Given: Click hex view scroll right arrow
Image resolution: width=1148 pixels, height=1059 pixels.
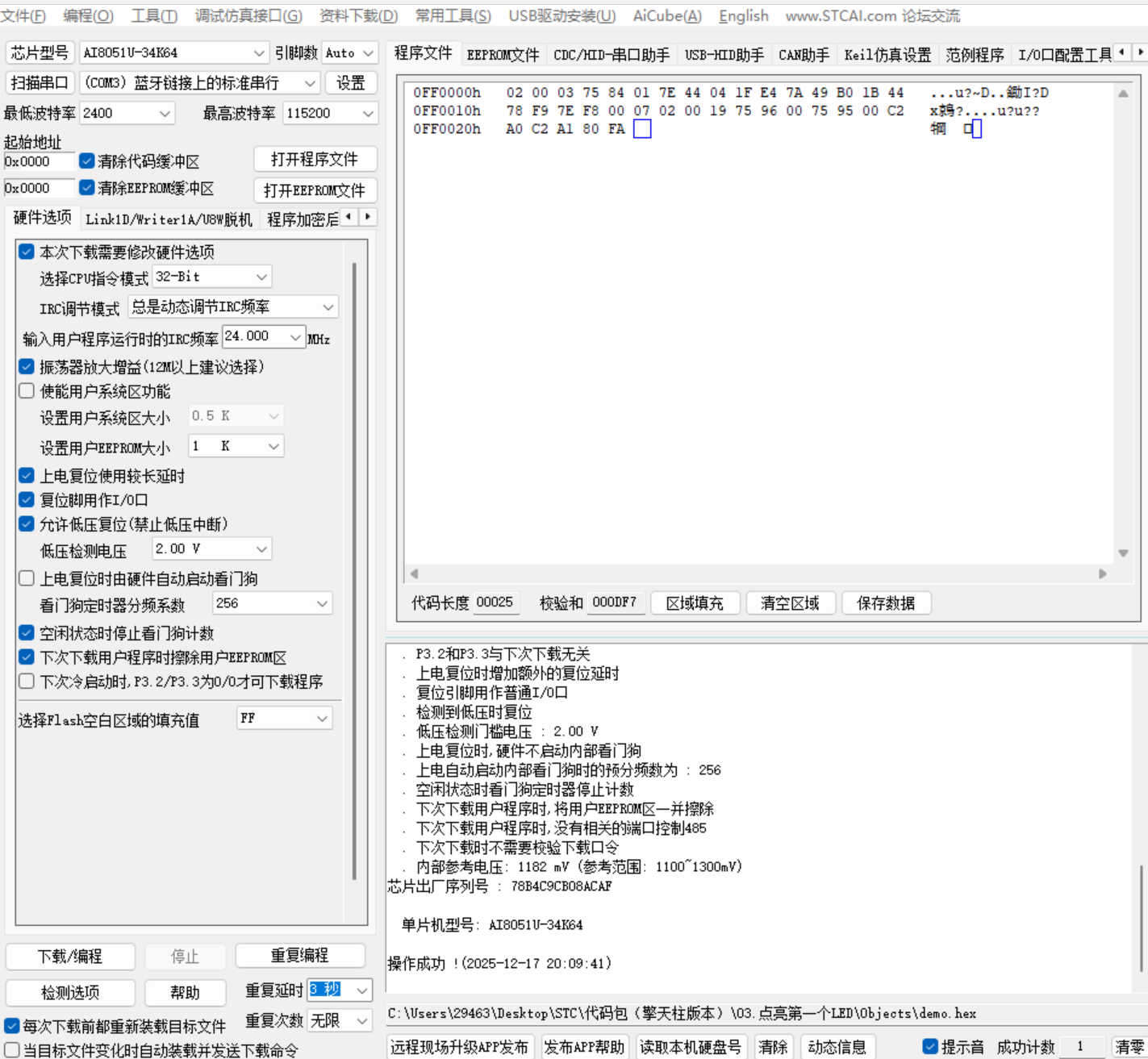Looking at the screenshot, I should pyautogui.click(x=1103, y=573).
